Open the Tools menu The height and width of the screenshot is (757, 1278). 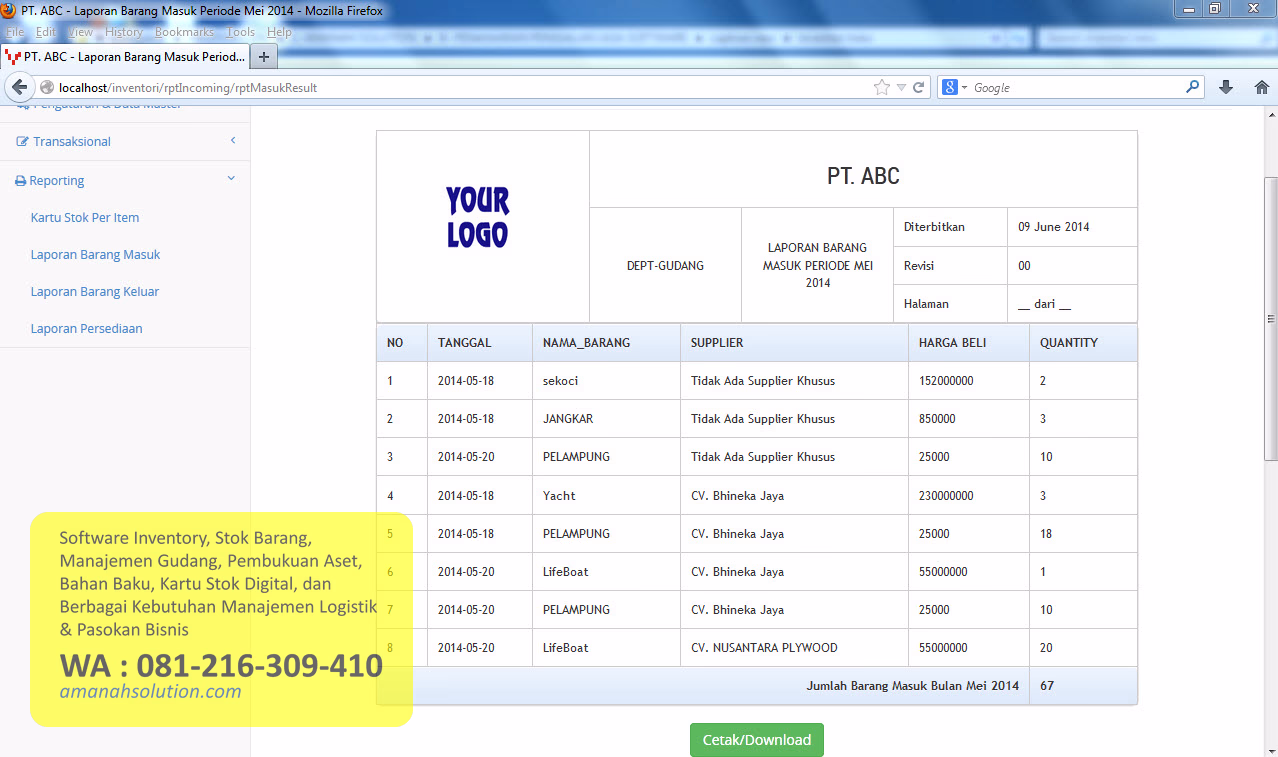(241, 32)
